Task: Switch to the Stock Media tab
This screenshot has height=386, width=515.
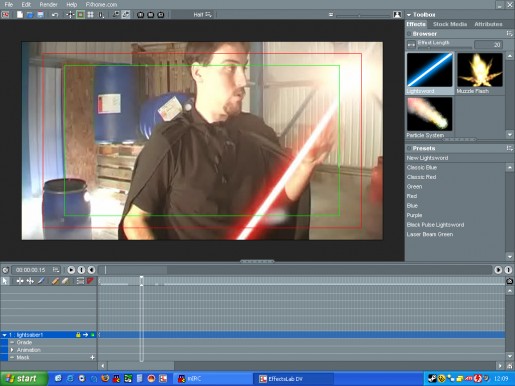Action: point(450,24)
